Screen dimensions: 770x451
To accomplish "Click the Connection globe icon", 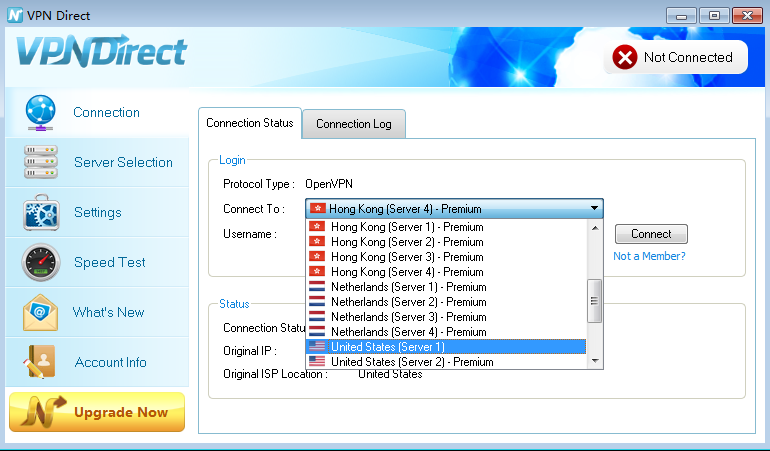I will point(40,113).
